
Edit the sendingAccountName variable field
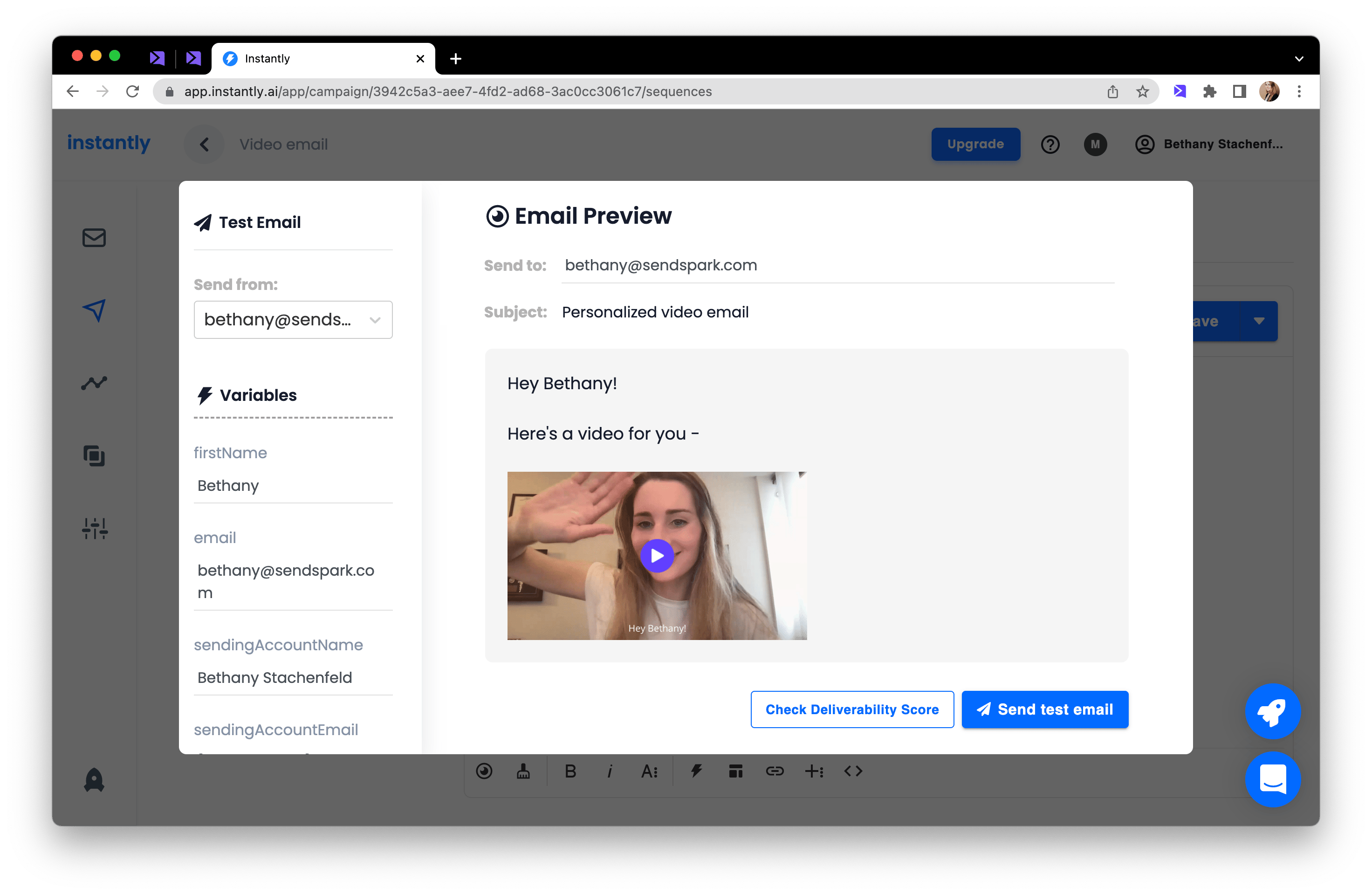click(x=293, y=678)
